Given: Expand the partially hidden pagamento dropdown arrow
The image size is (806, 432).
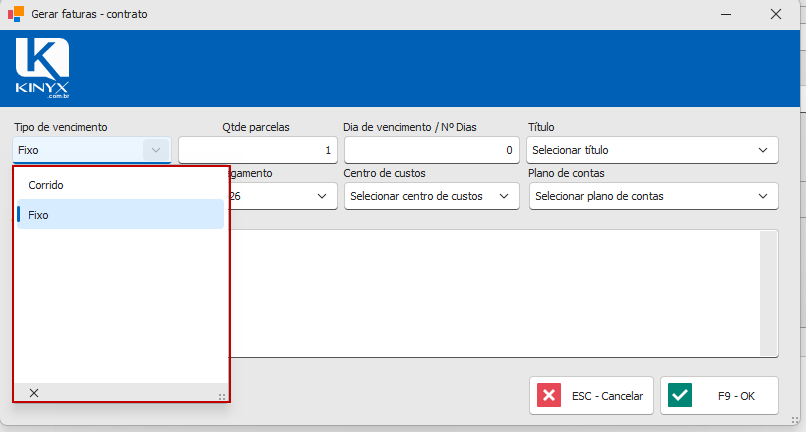Looking at the screenshot, I should tap(322, 196).
